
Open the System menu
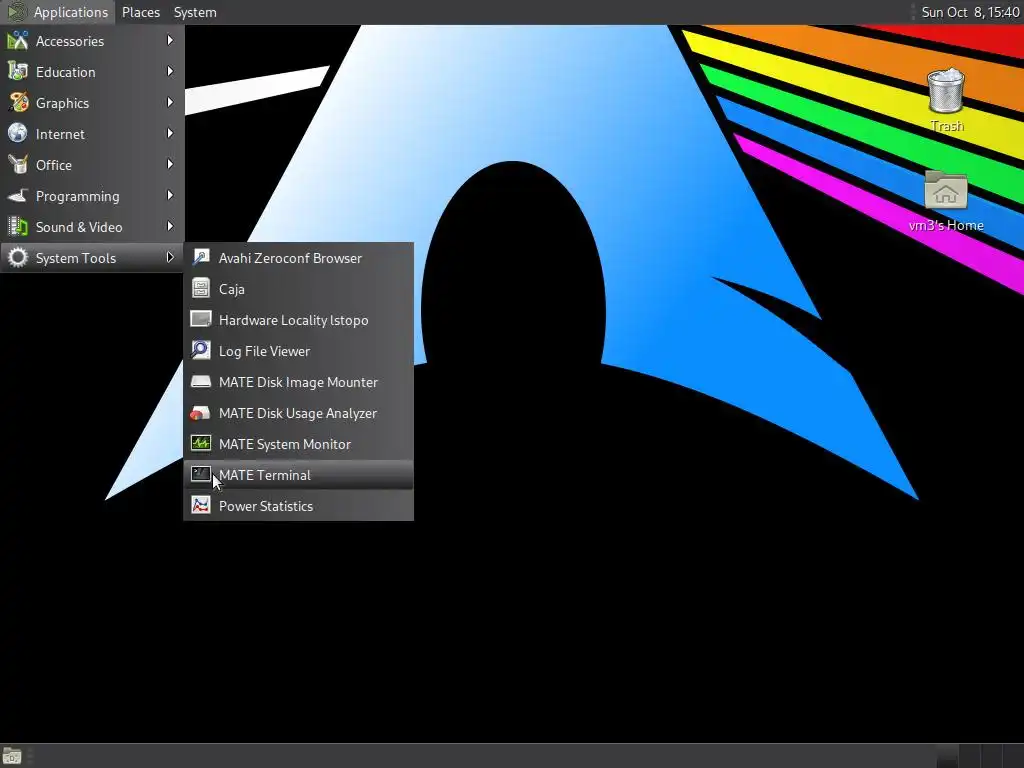[195, 12]
